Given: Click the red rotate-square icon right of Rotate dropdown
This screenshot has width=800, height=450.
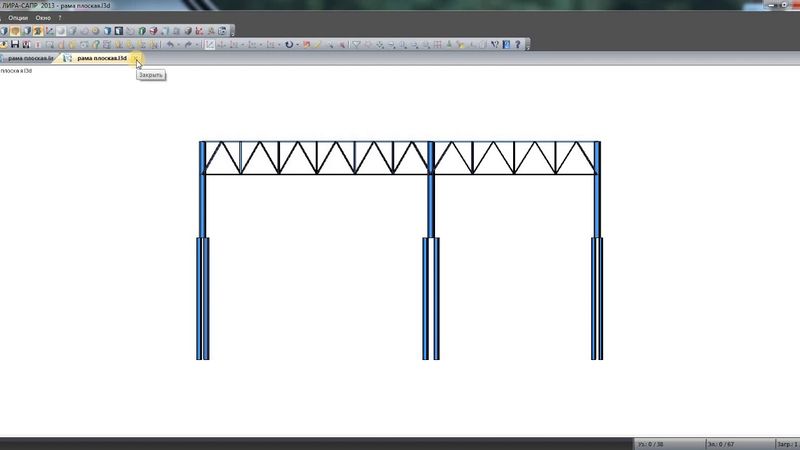Looking at the screenshot, I should tap(307, 44).
